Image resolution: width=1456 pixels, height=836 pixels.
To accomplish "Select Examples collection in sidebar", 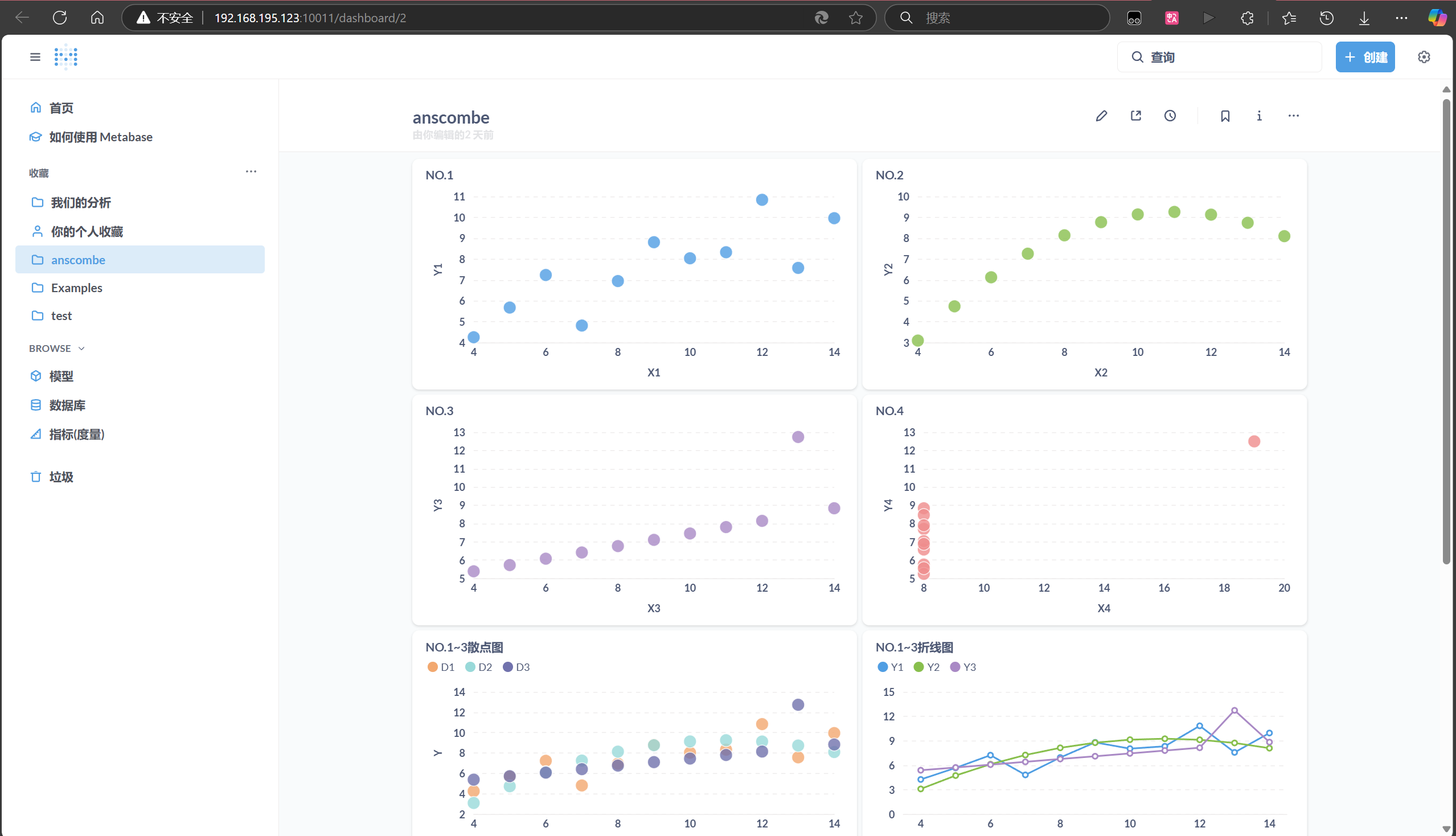I will pos(76,288).
